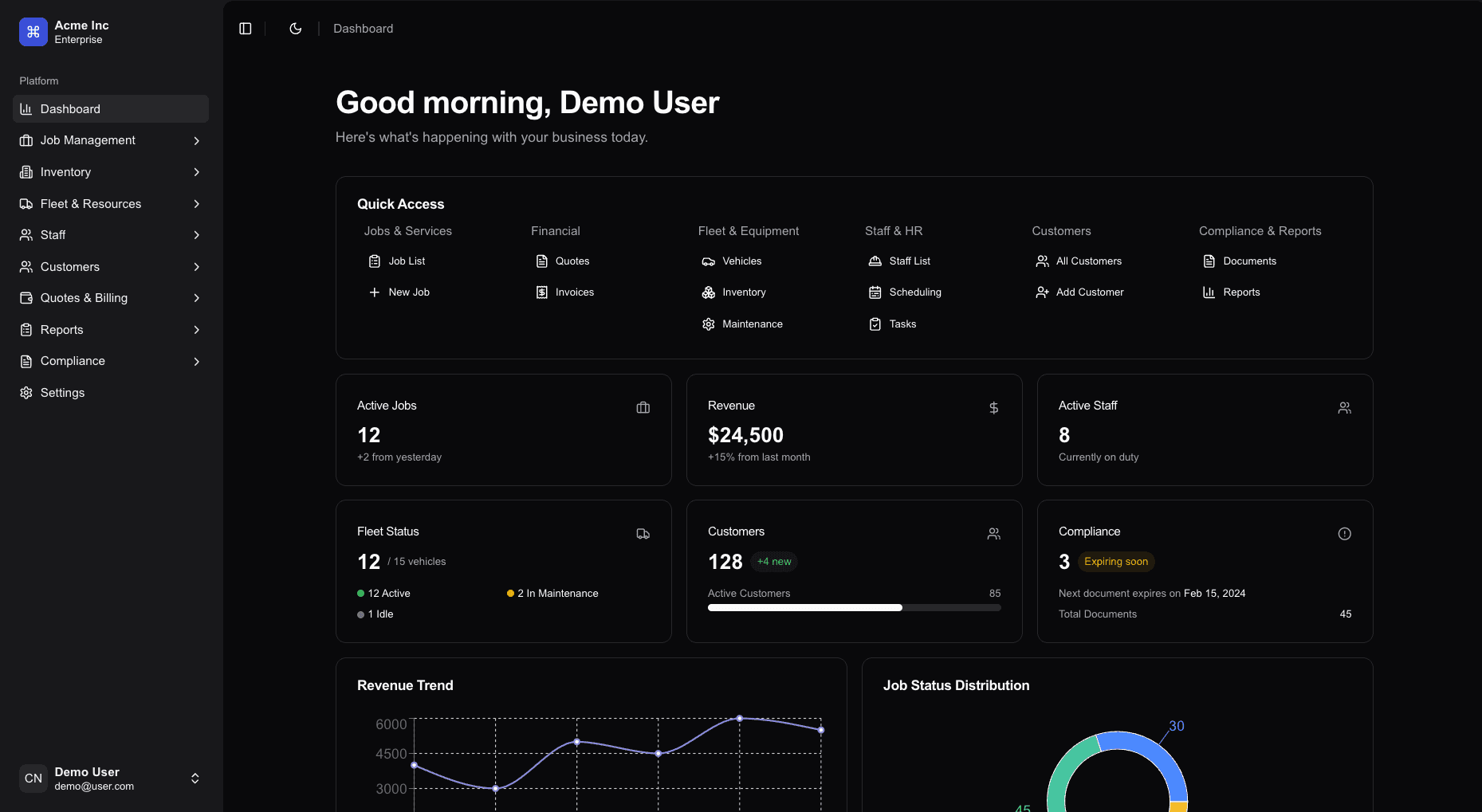Click the '12 Active' fleet status
The height and width of the screenshot is (812, 1482).
click(383, 594)
